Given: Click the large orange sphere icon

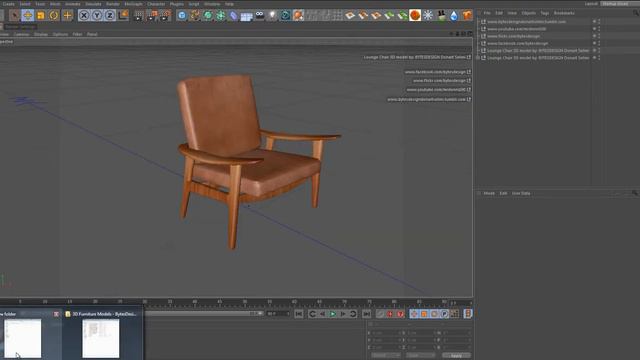Looking at the screenshot, I should click(x=415, y=16).
